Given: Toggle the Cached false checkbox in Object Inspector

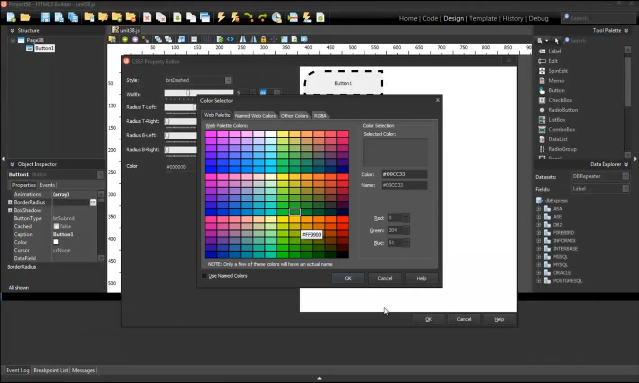Looking at the screenshot, I should (x=56, y=226).
